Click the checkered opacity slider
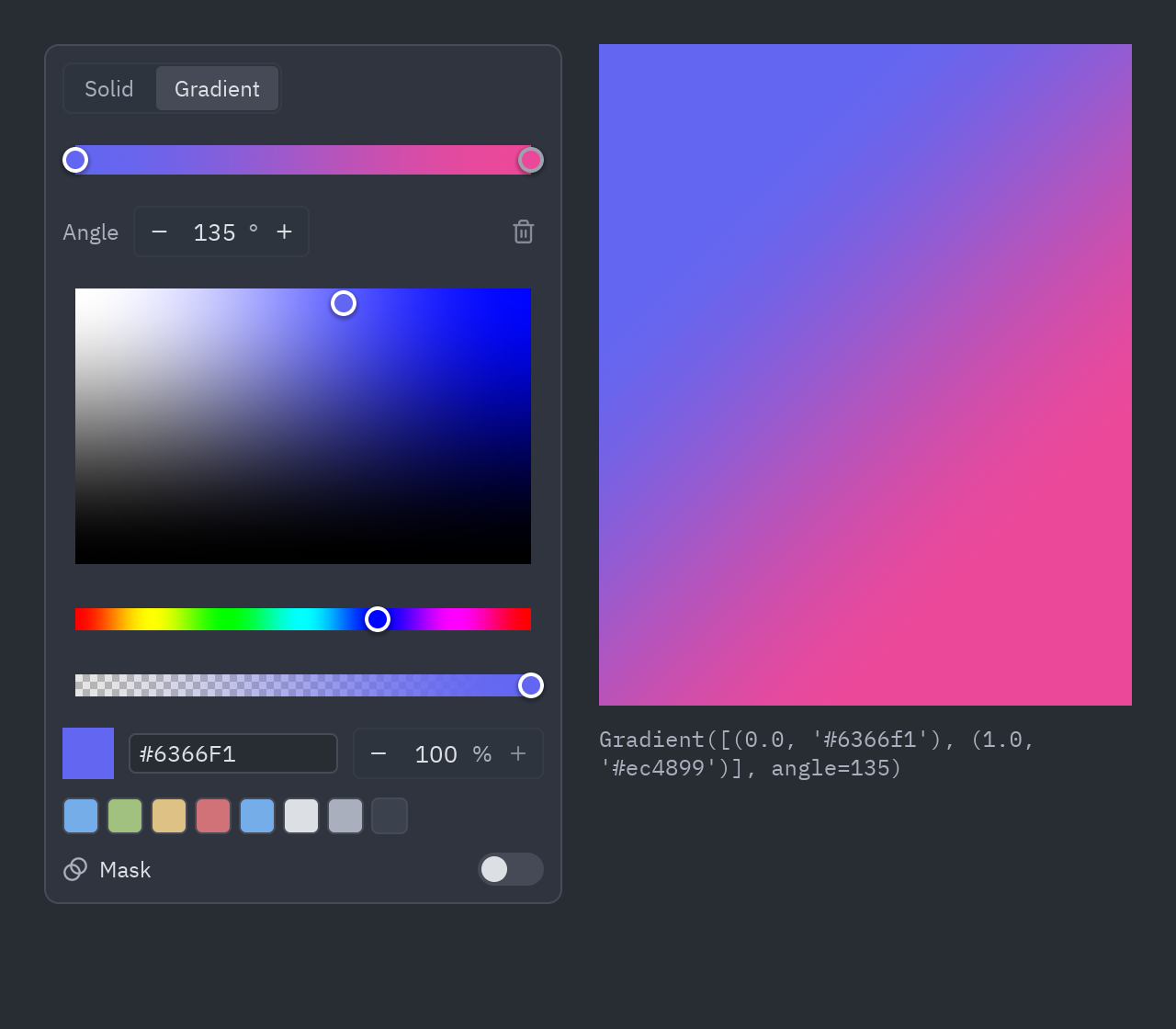Screen dimensions: 1176x1029 303,685
